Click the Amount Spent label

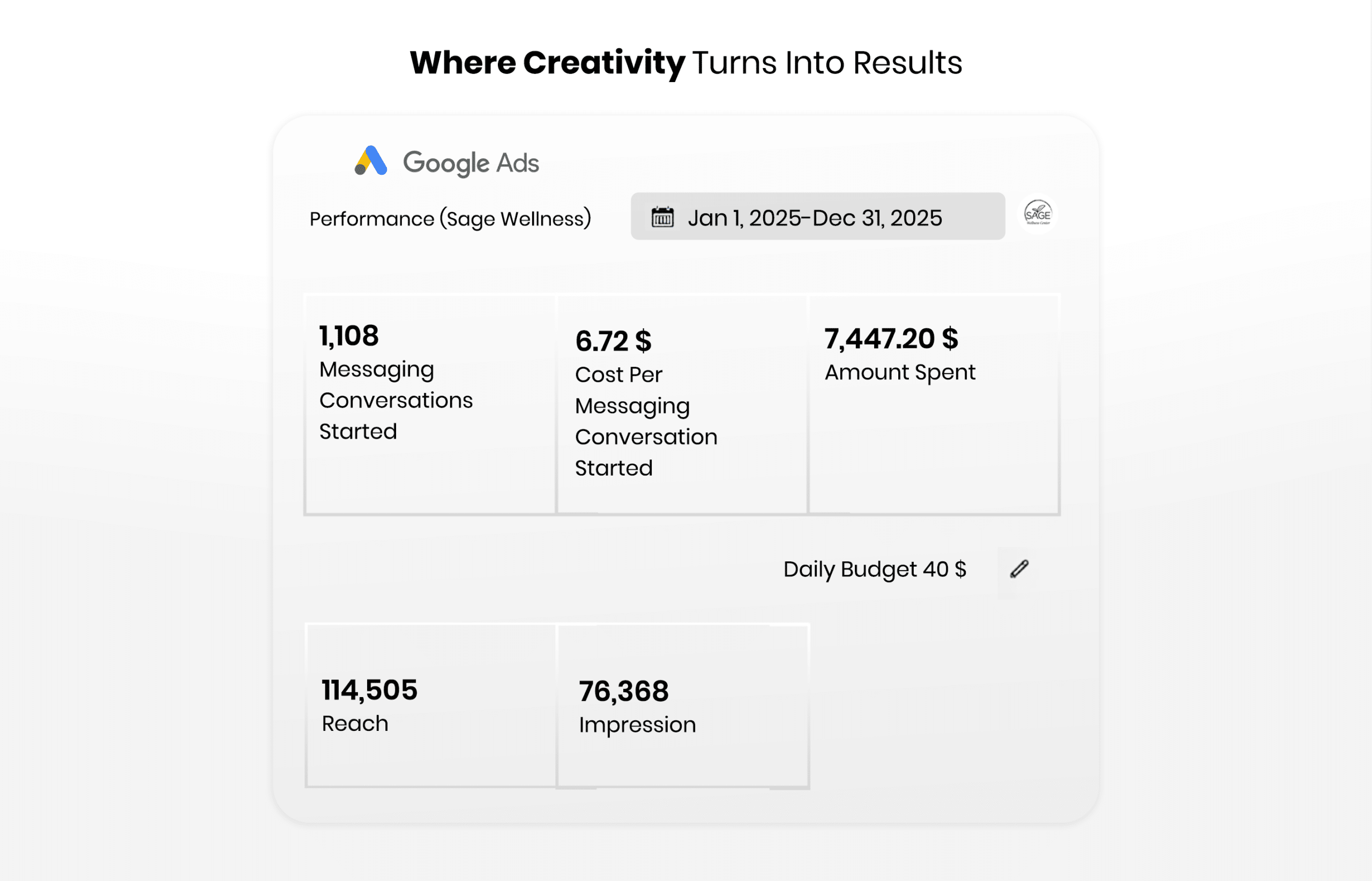(899, 373)
